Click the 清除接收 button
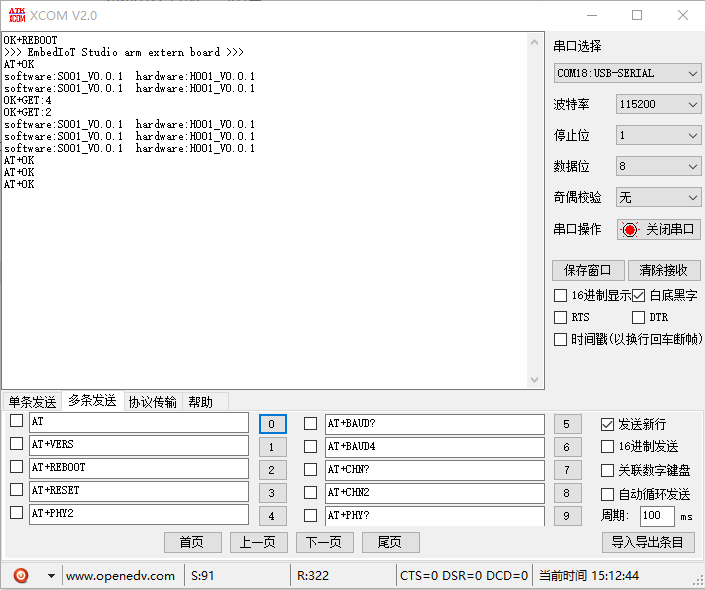The image size is (705, 590). point(663,270)
